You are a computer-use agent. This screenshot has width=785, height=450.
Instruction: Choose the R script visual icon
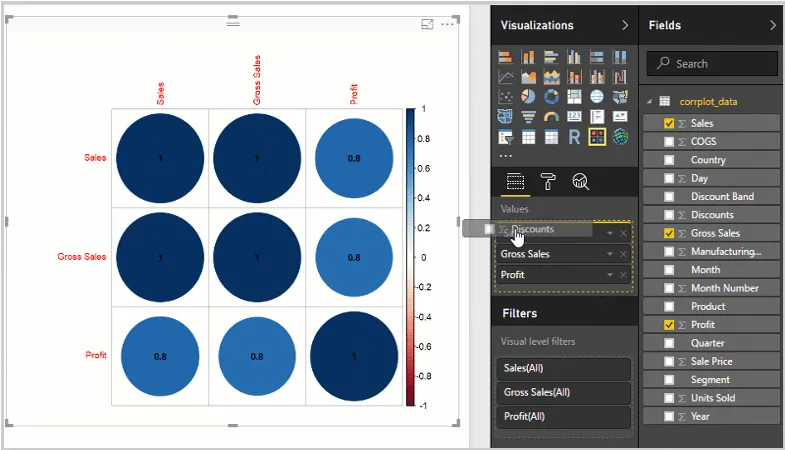(574, 137)
